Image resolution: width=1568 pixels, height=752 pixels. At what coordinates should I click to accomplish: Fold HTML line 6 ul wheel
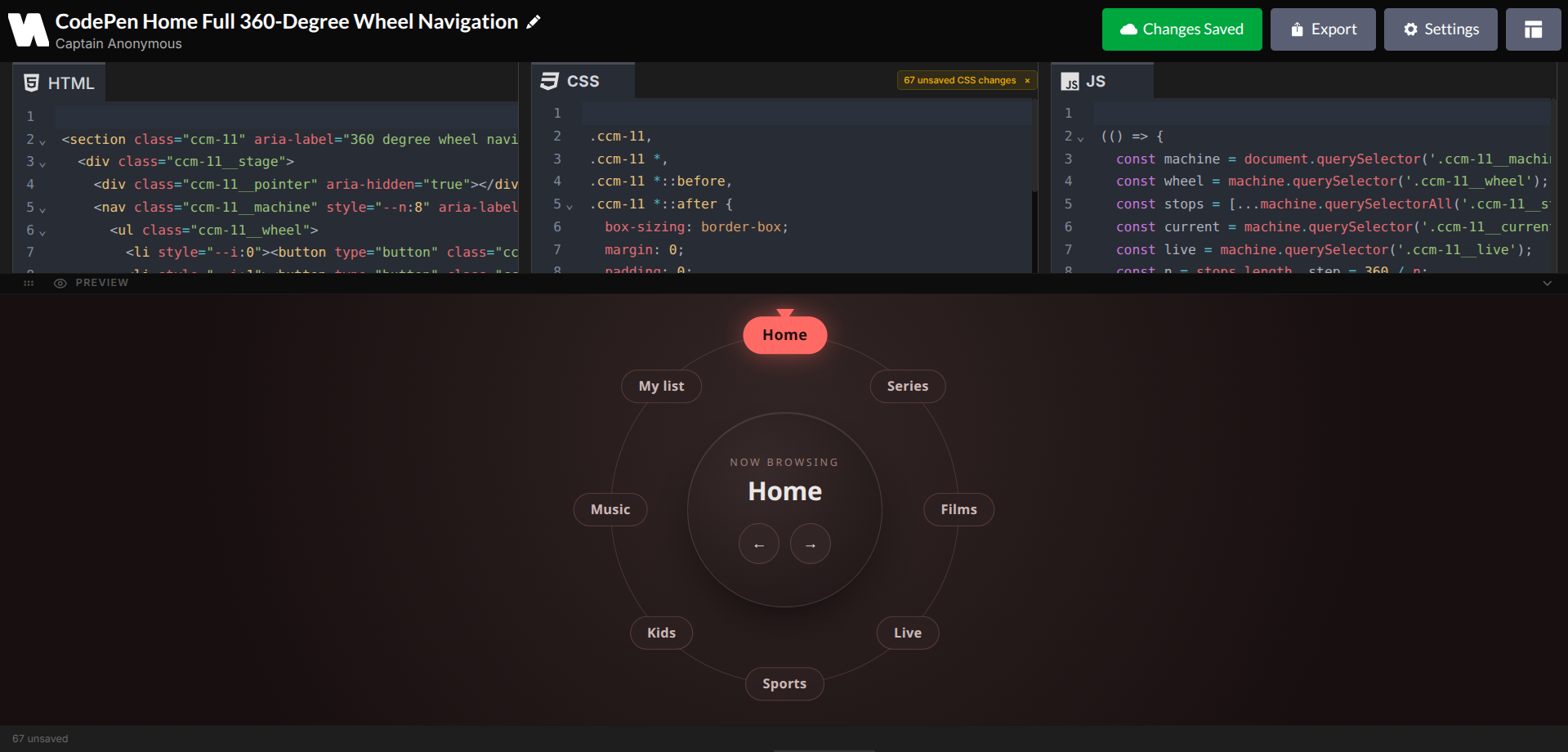pyautogui.click(x=42, y=232)
